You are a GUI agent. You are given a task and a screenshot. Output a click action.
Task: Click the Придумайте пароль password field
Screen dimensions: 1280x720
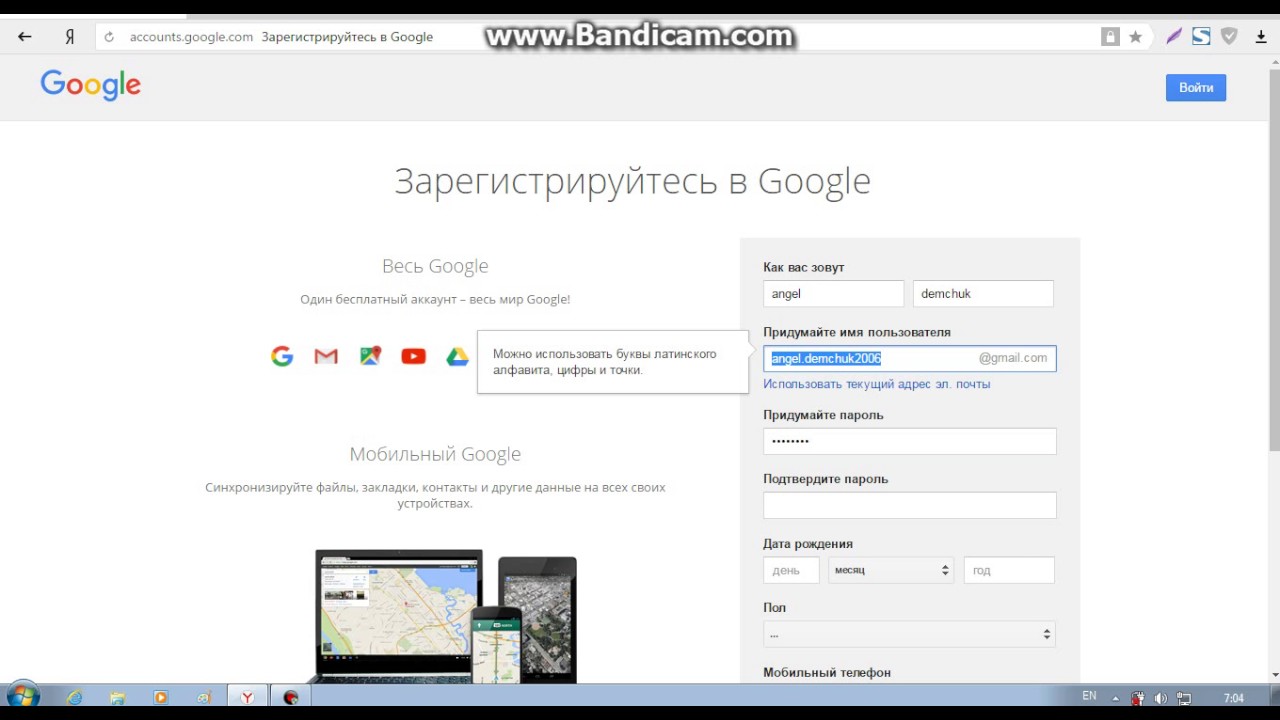pyautogui.click(x=910, y=441)
